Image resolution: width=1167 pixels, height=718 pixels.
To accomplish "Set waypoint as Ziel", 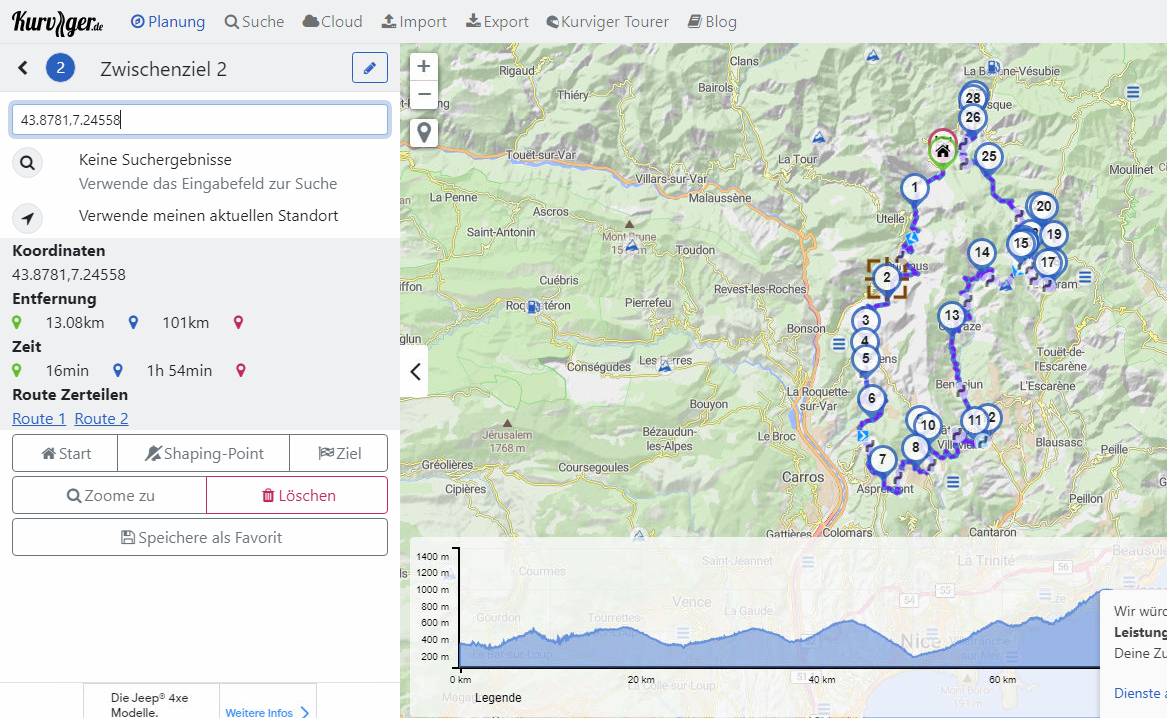I will 338,453.
